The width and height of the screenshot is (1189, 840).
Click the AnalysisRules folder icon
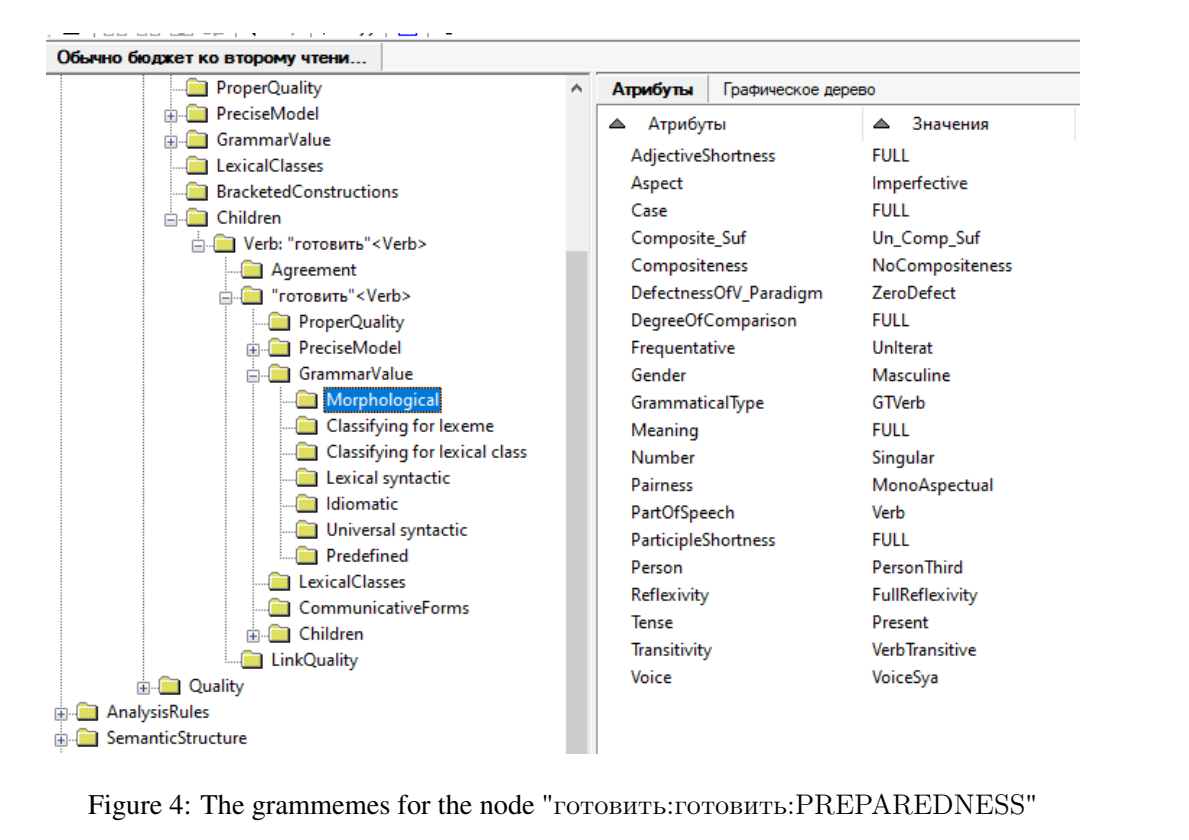click(88, 712)
